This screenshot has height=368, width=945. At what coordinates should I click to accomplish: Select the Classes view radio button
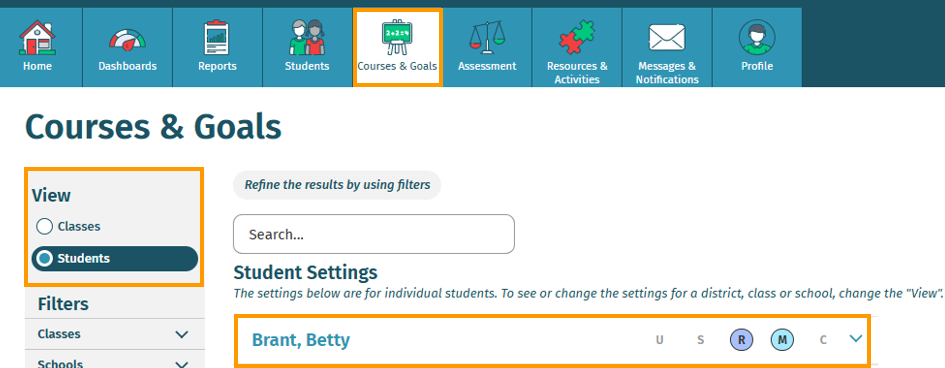click(45, 226)
